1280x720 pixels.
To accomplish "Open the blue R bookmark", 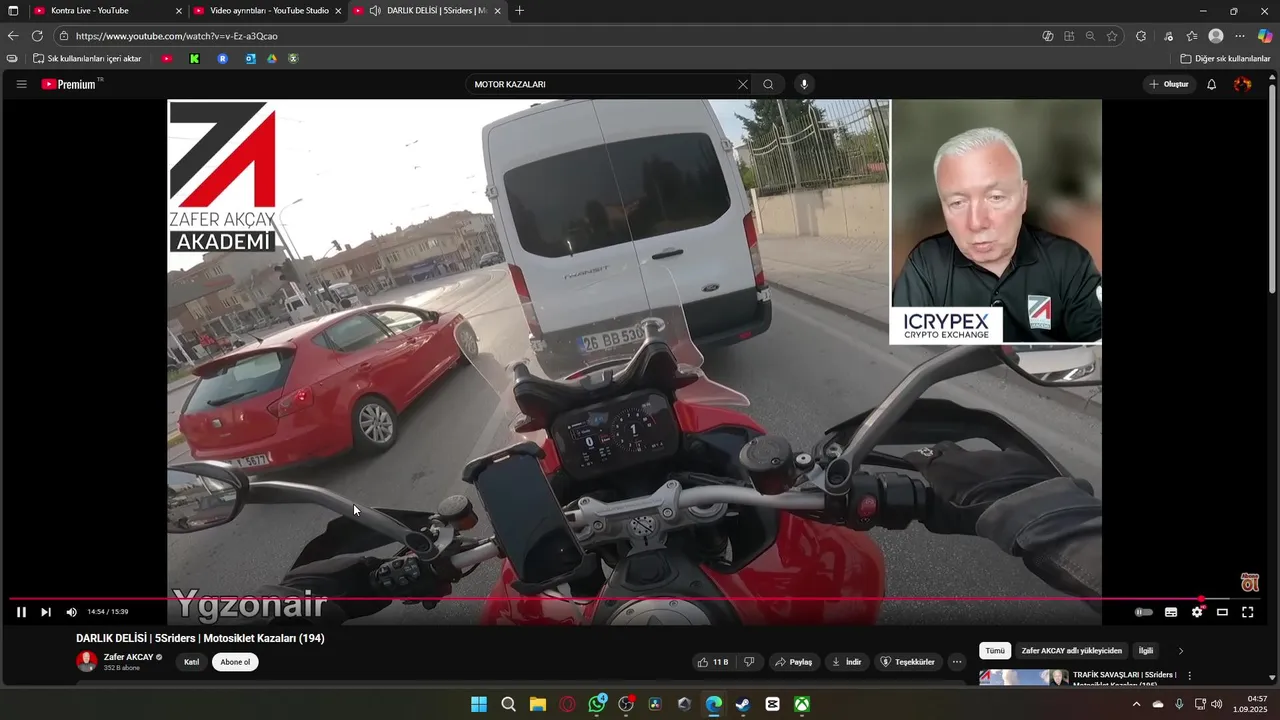I will click(223, 59).
